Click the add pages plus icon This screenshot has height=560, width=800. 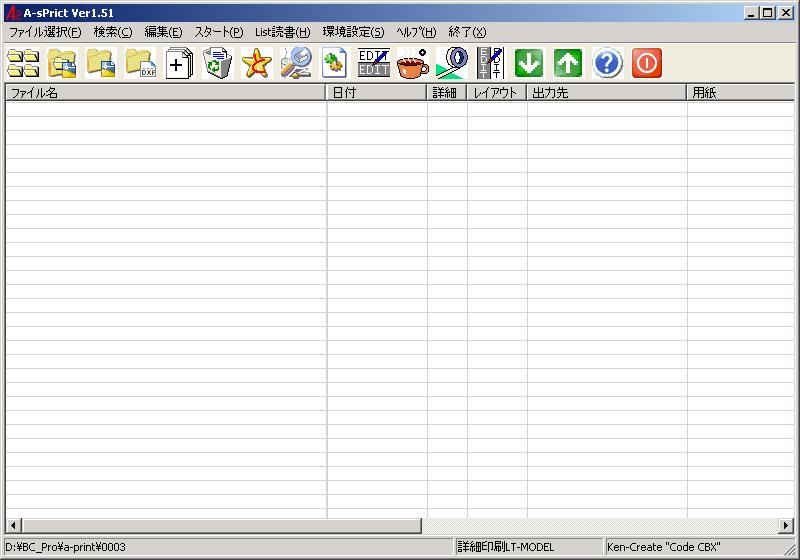click(179, 64)
